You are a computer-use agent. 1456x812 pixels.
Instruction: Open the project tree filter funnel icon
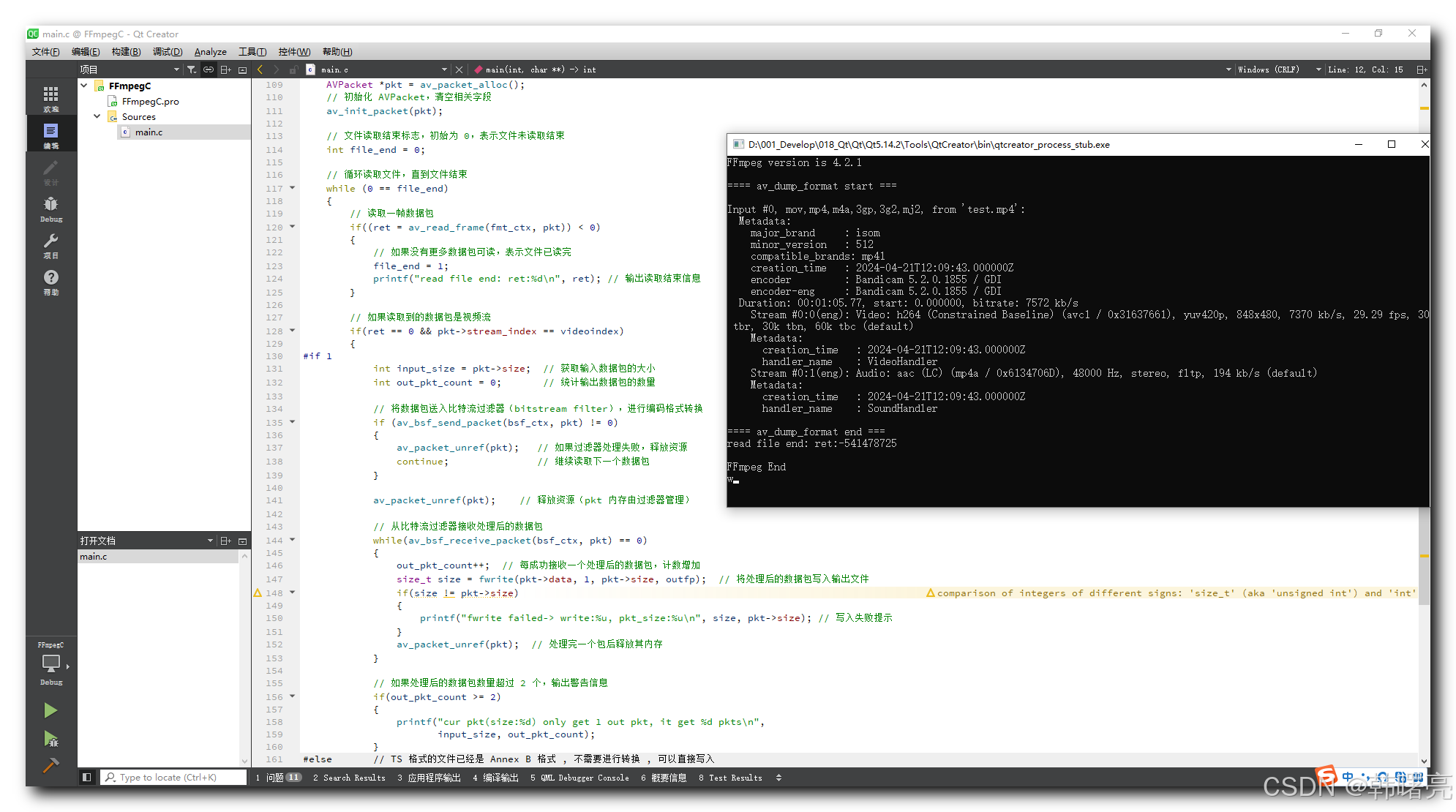[x=192, y=69]
